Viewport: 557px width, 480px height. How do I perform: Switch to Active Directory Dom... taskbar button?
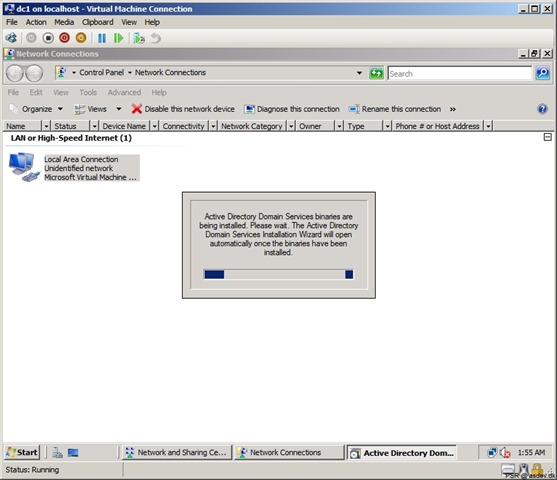(x=401, y=453)
